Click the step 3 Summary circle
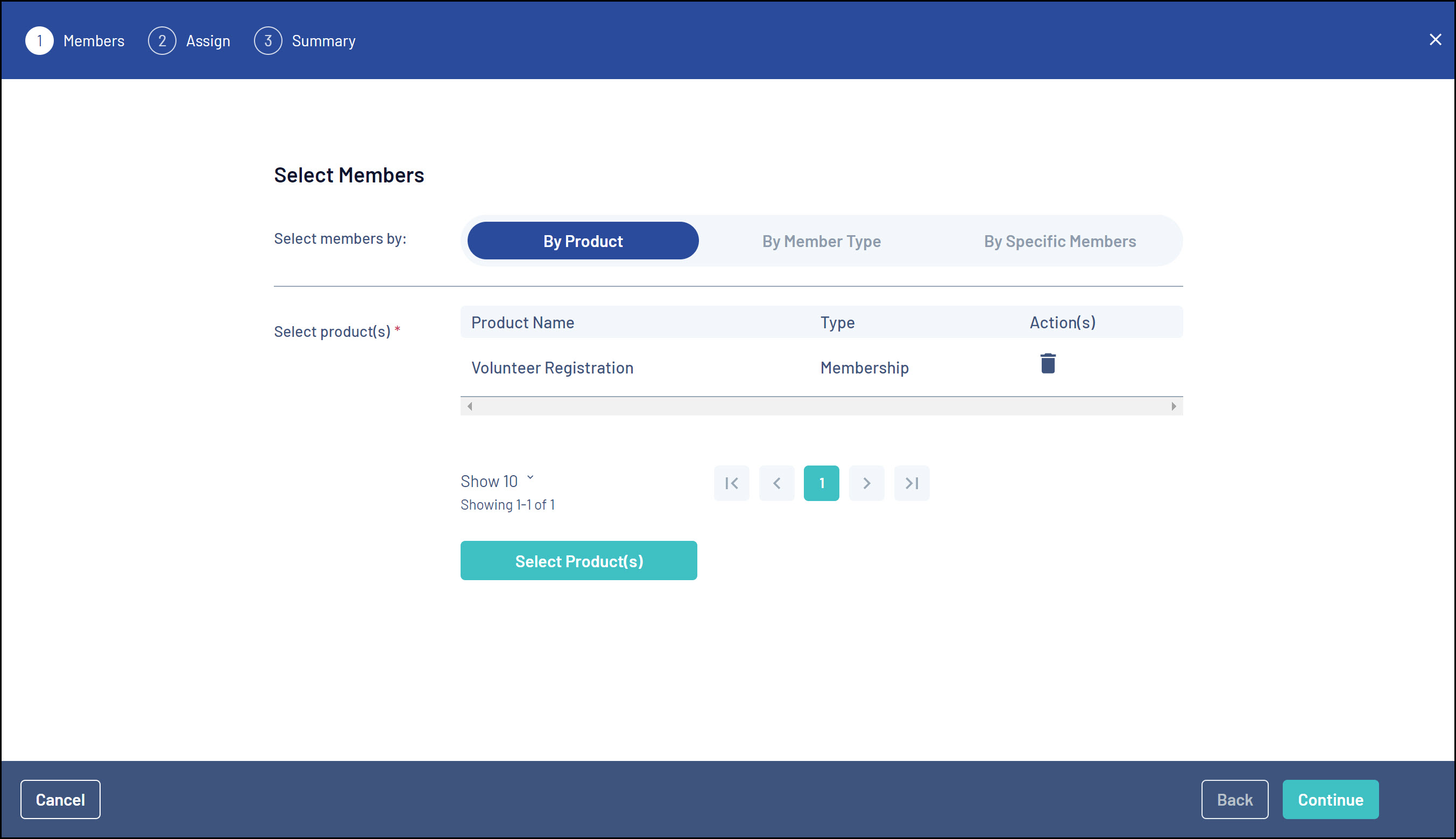Viewport: 1456px width, 839px height. click(268, 41)
